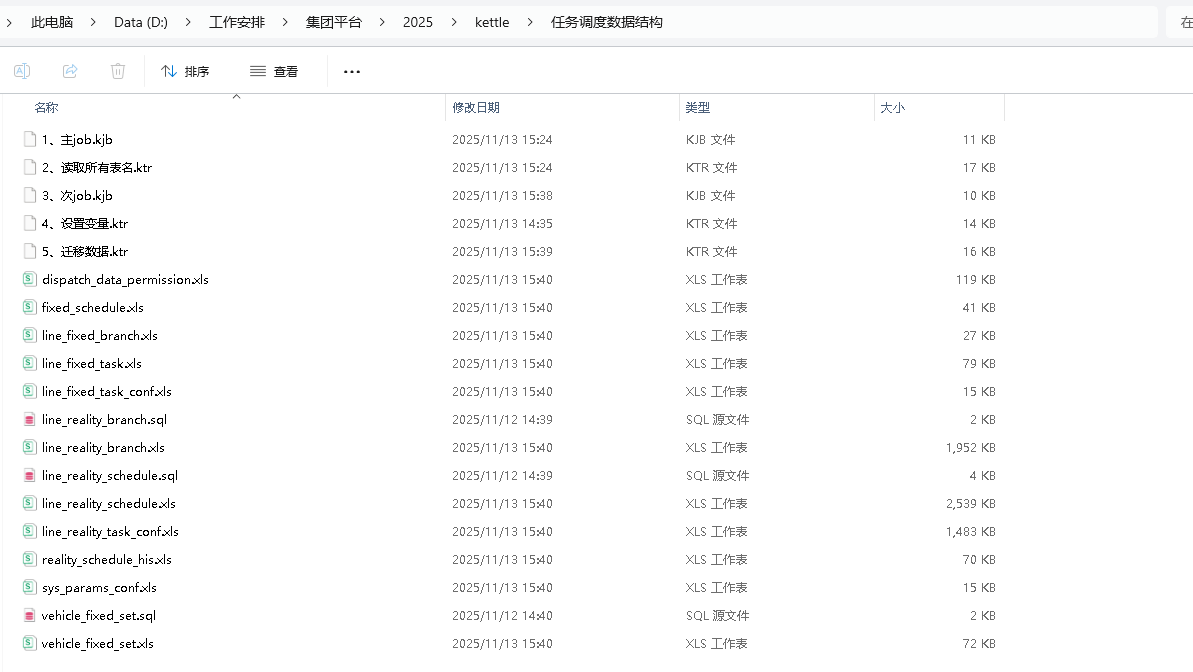Expand chevron after 工作安排 breadcrumb
The image size is (1193, 672).
[285, 22]
